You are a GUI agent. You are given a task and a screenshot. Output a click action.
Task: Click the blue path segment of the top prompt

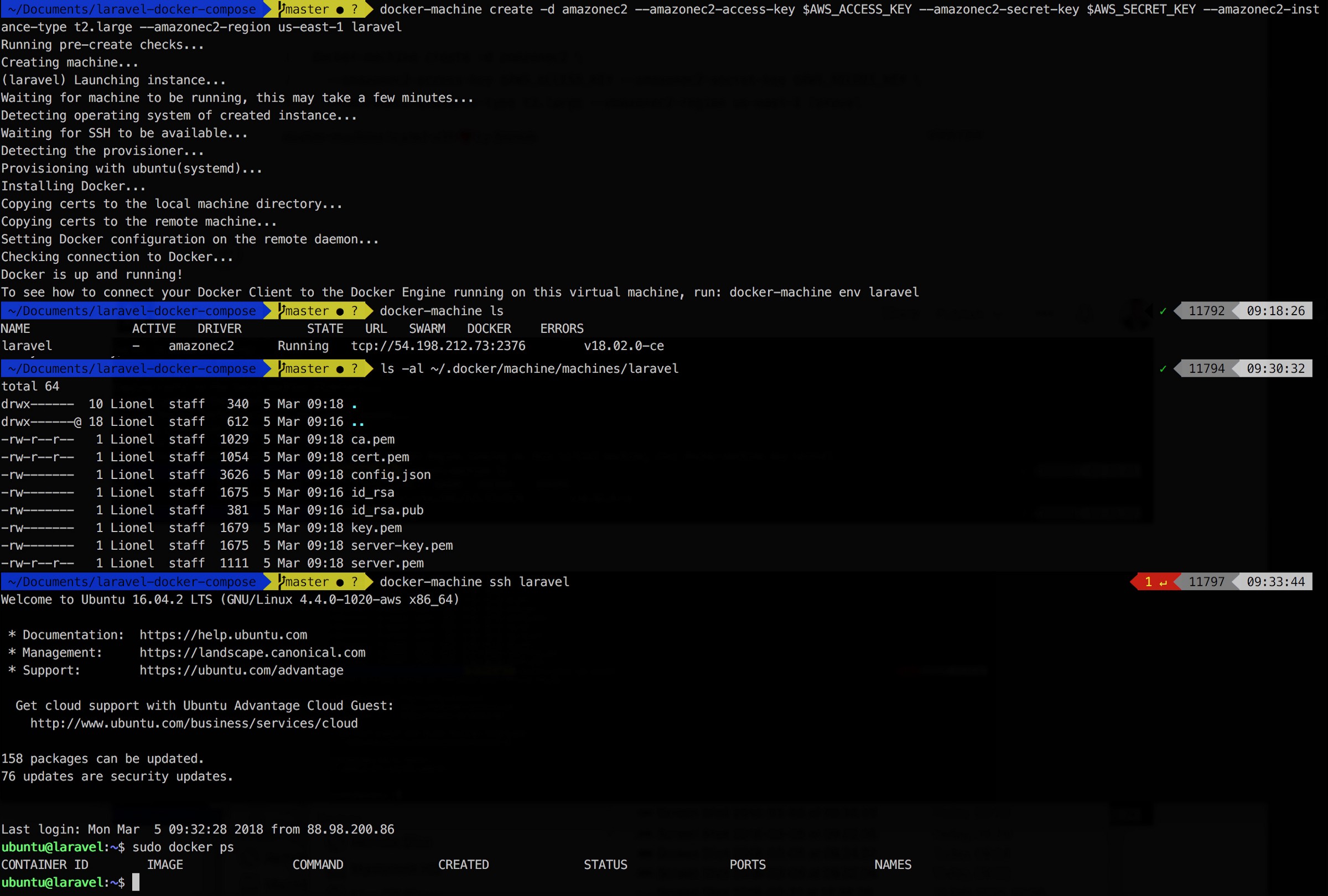click(x=133, y=9)
